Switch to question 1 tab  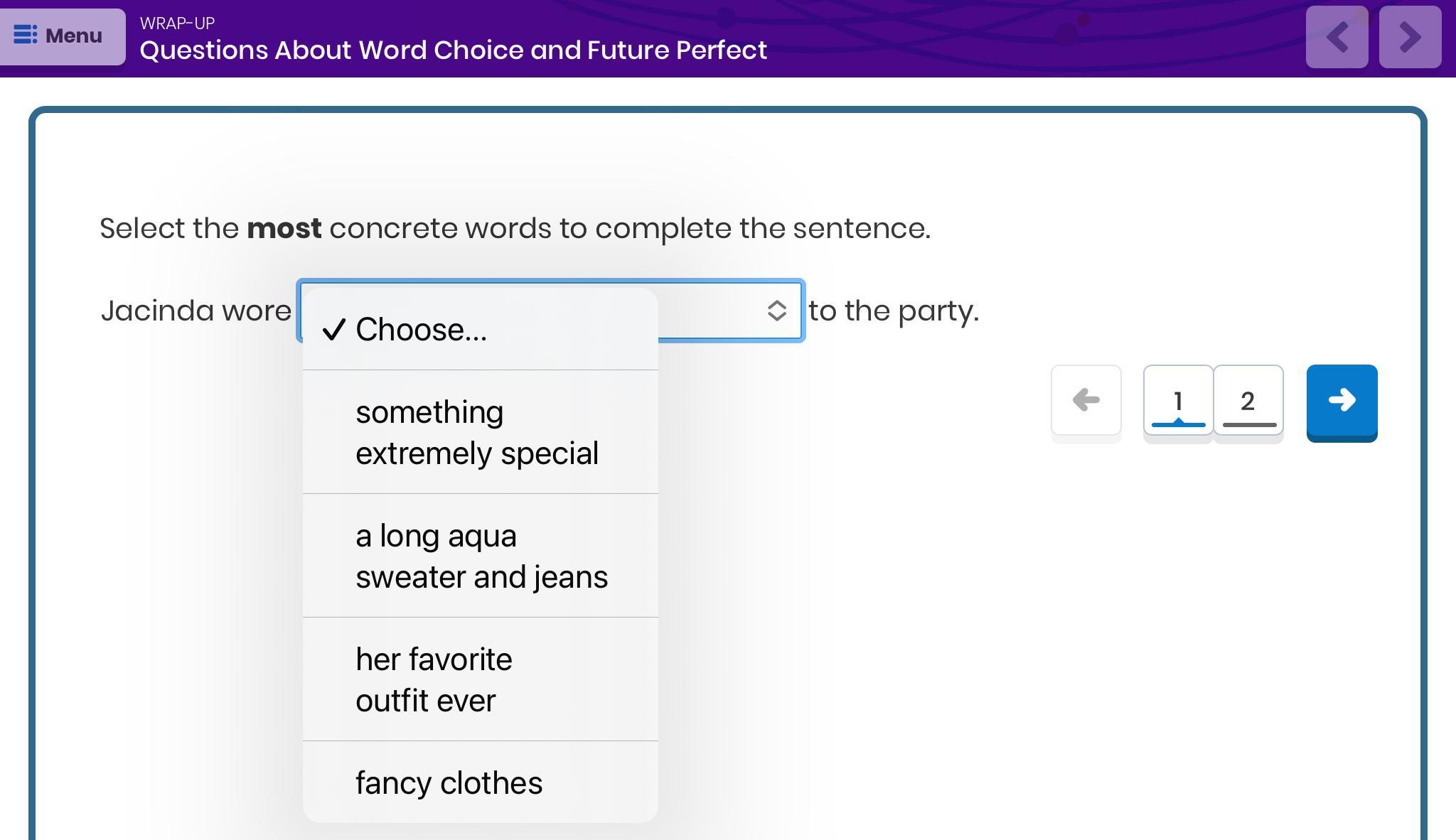pyautogui.click(x=1178, y=401)
